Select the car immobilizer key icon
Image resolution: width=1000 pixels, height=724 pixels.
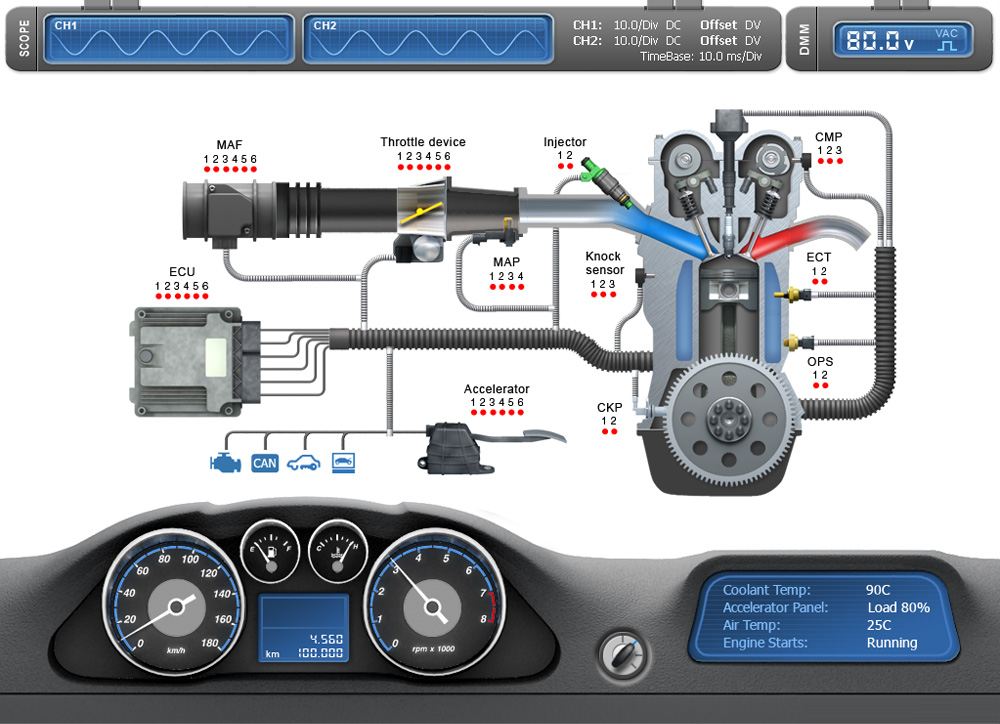point(303,462)
